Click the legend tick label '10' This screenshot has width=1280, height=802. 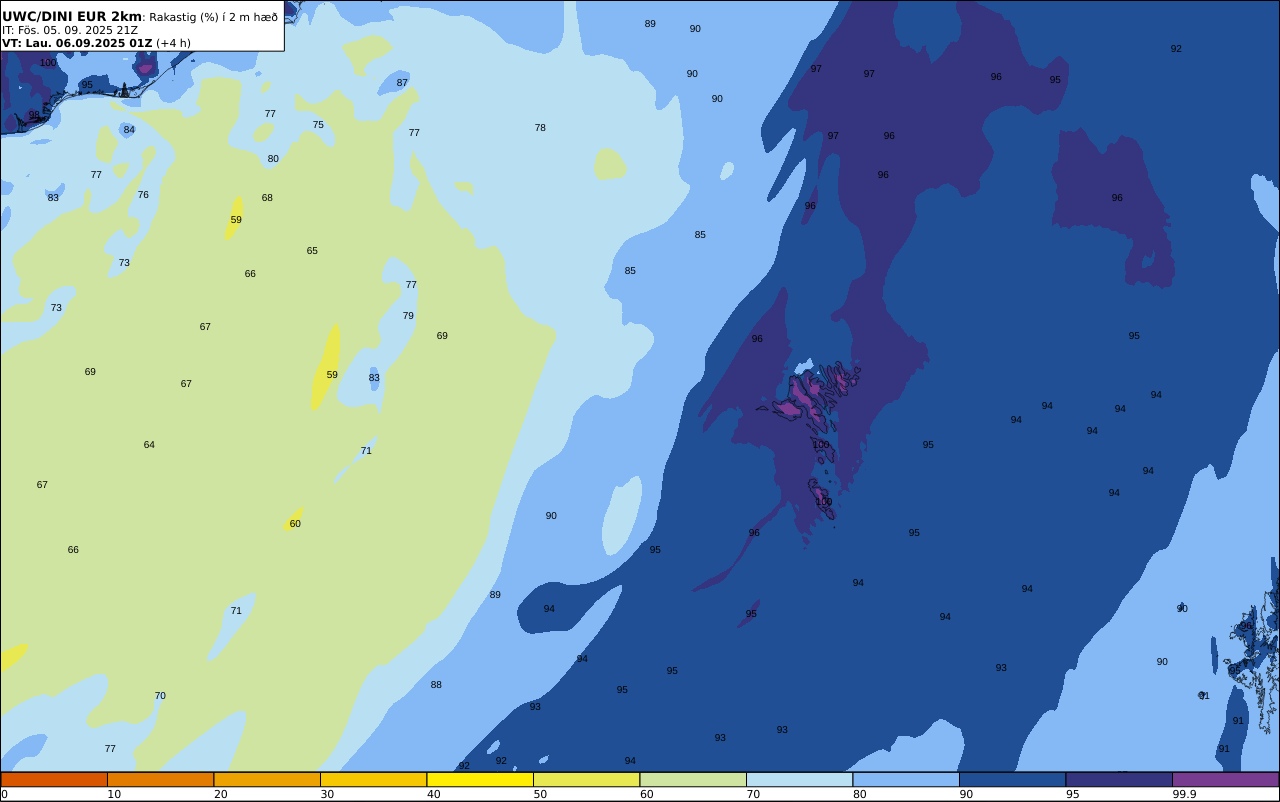pyautogui.click(x=114, y=794)
